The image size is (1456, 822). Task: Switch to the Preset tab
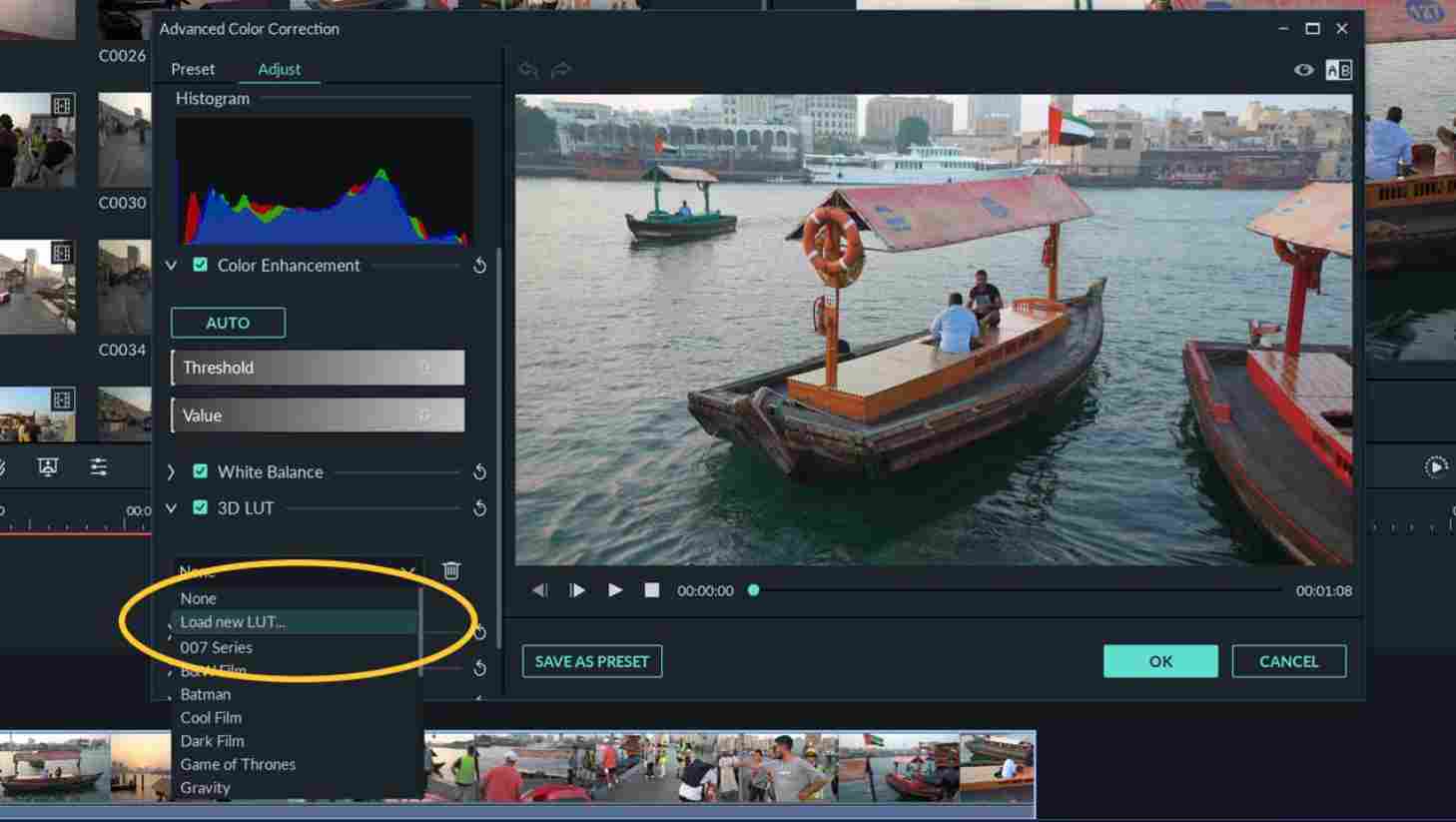pos(193,69)
